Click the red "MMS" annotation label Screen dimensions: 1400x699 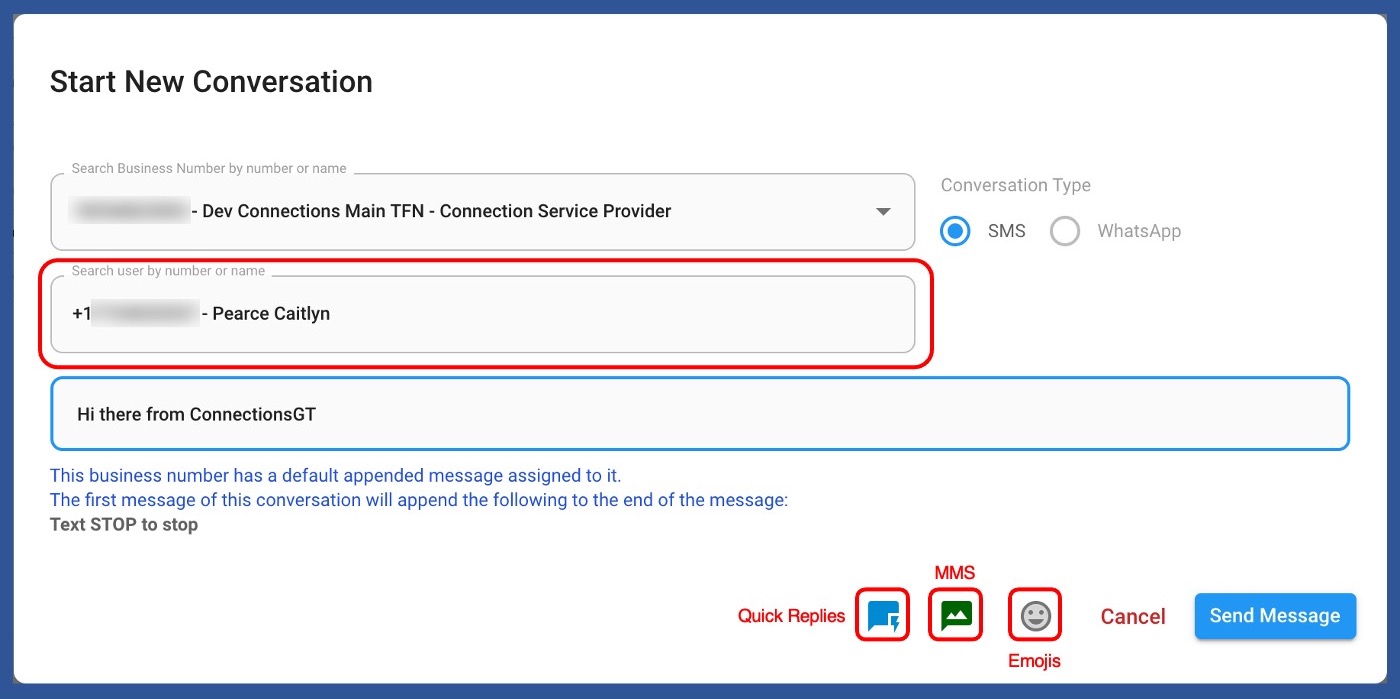954,573
